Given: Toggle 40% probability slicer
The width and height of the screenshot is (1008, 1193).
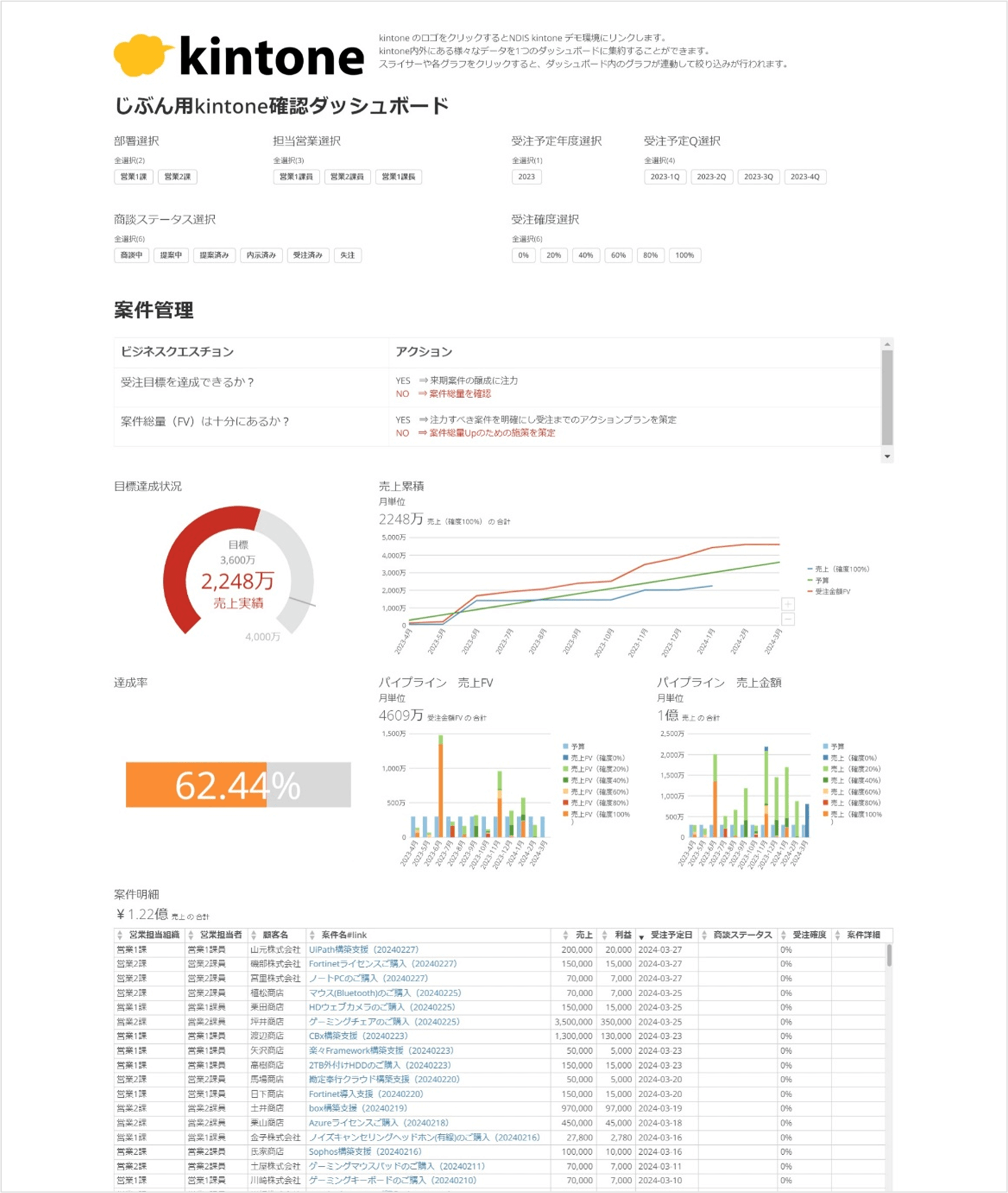Looking at the screenshot, I should point(586,255).
